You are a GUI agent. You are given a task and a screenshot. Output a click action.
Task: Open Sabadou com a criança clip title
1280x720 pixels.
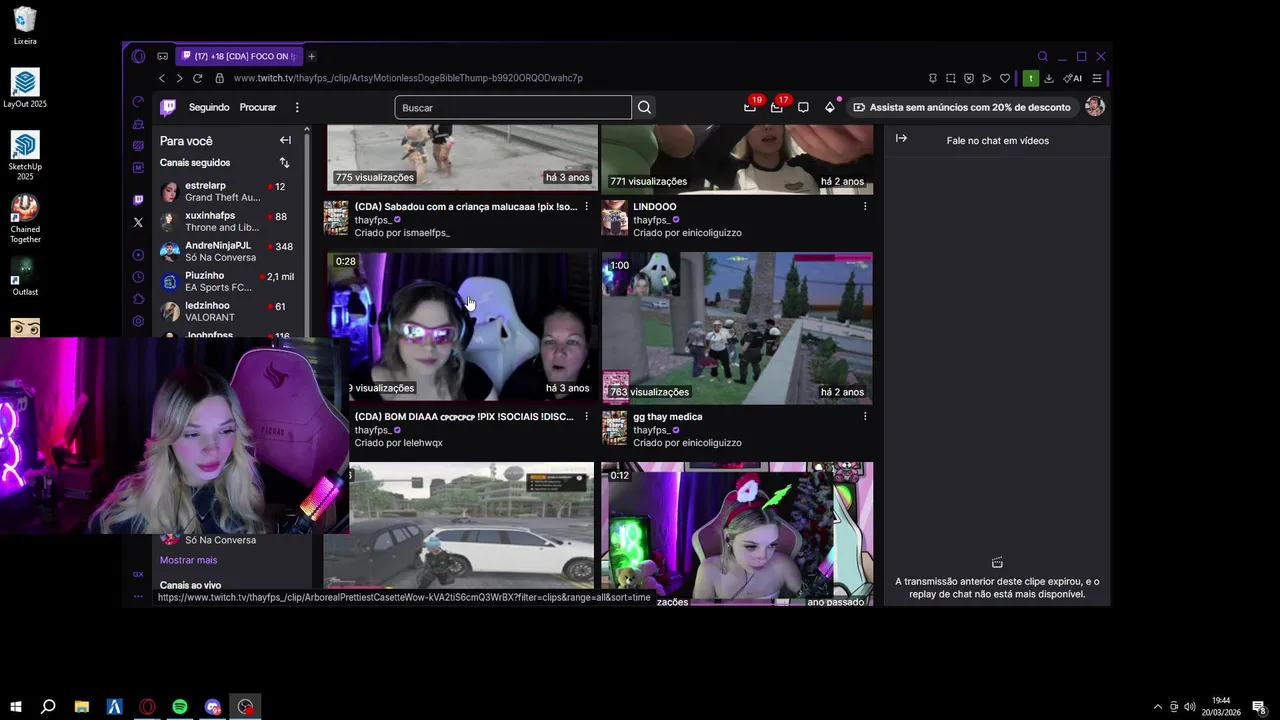466,207
